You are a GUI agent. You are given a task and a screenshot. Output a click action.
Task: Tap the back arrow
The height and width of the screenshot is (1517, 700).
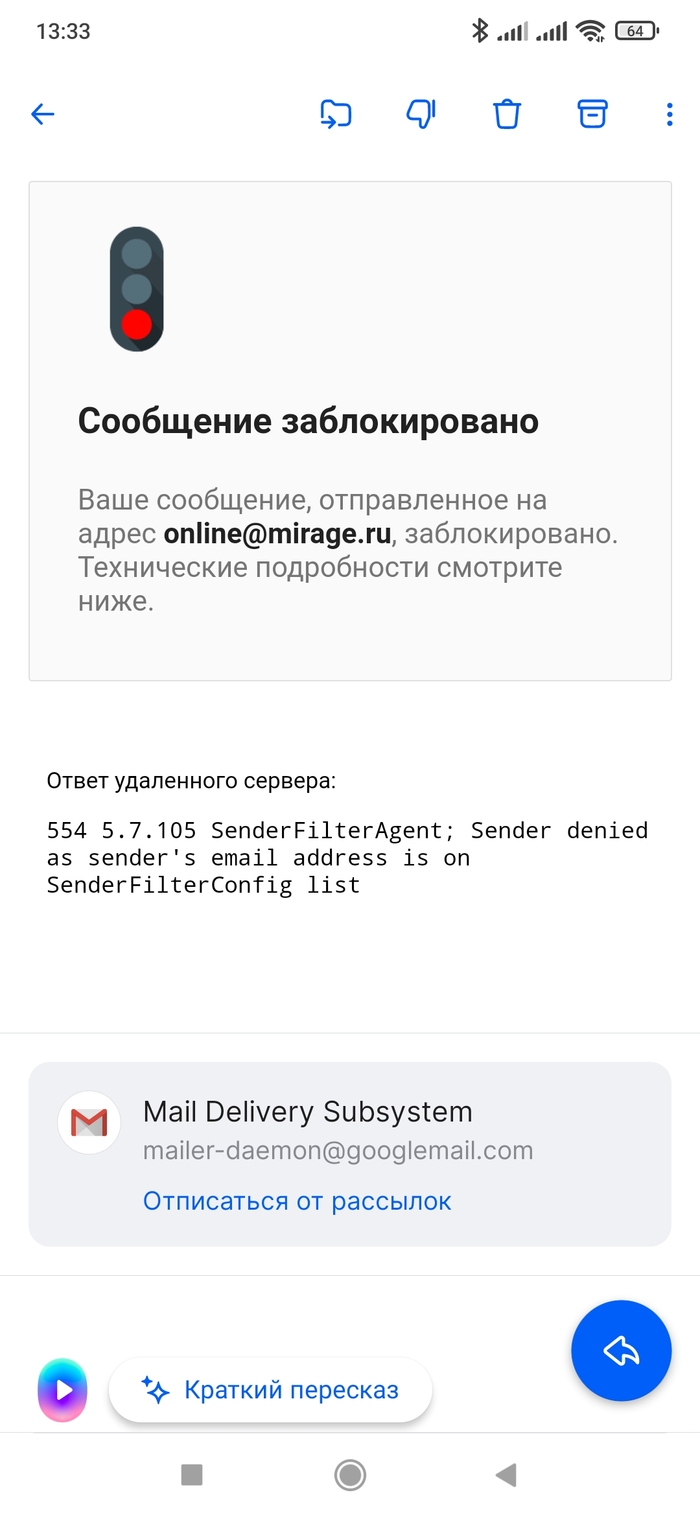pos(42,114)
